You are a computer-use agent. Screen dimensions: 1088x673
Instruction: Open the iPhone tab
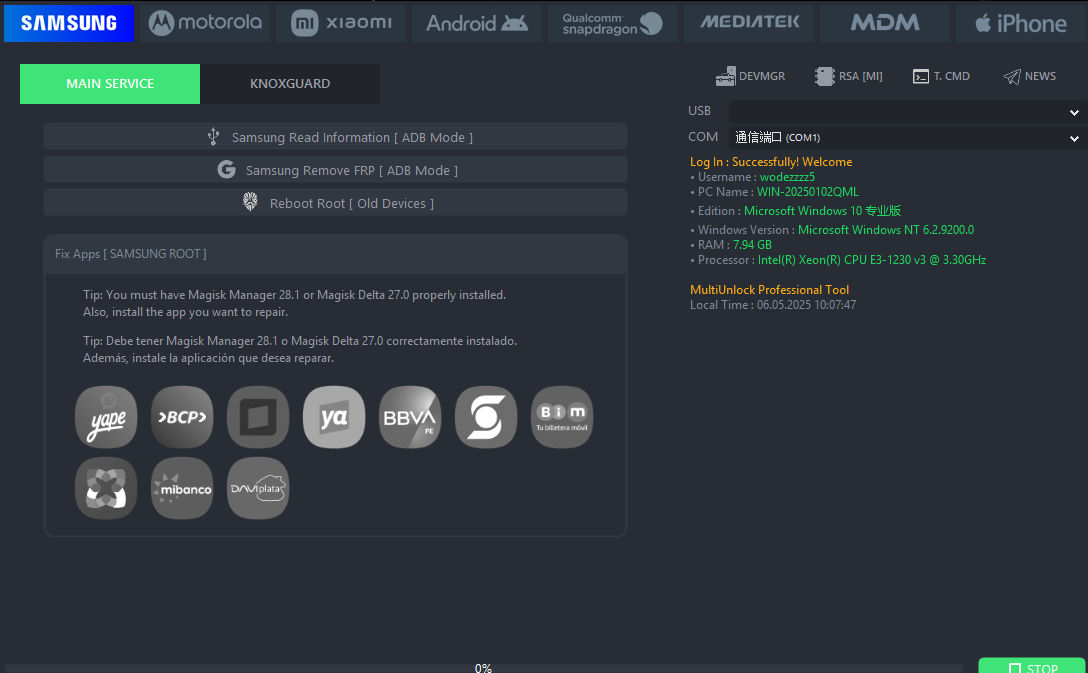coord(1021,23)
